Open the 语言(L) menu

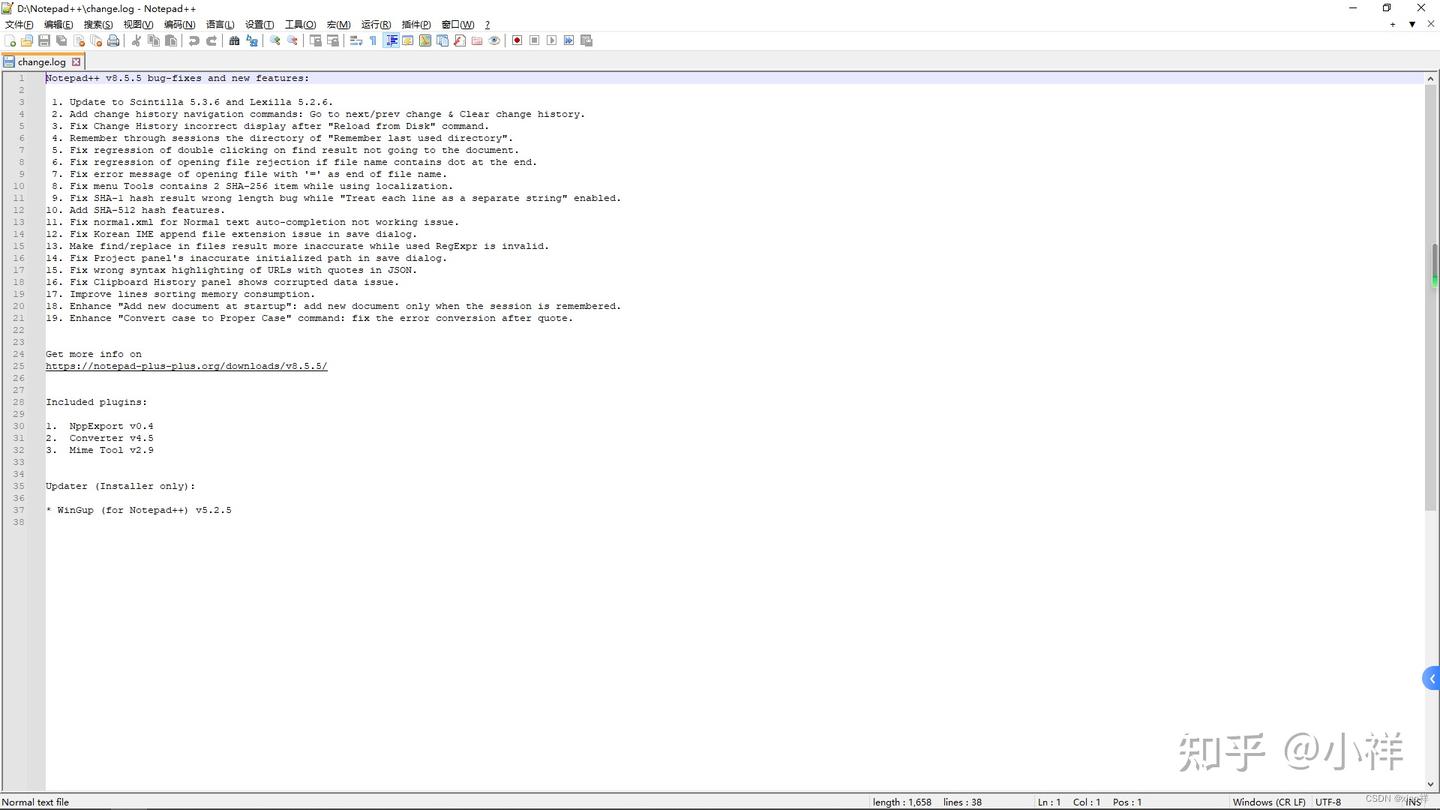(x=220, y=25)
